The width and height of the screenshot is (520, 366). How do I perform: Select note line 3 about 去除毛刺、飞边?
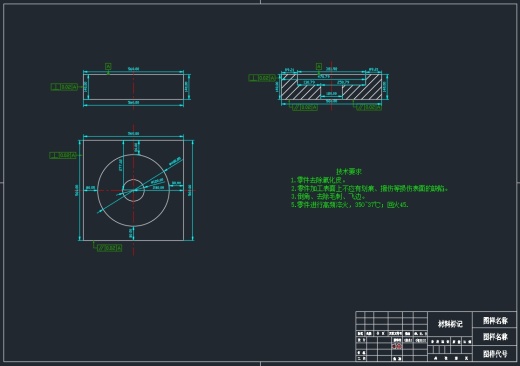[x=328, y=196]
